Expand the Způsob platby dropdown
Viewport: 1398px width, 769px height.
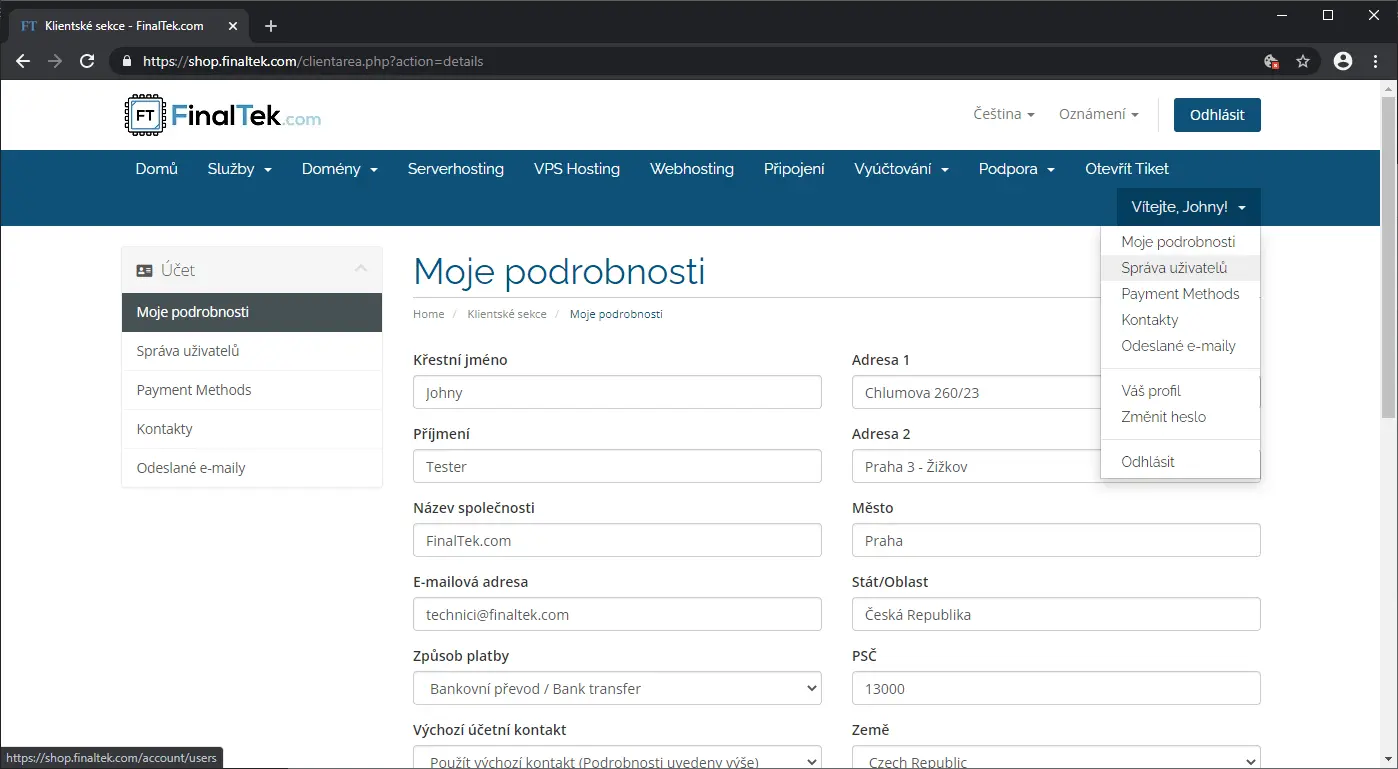[617, 688]
